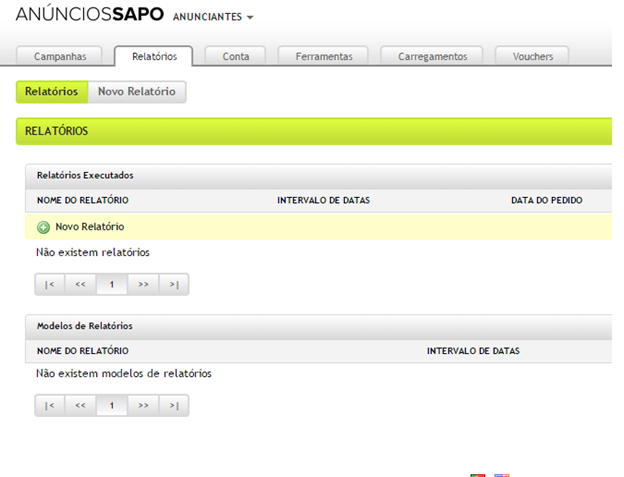Go to next page in Modelos de Relatórios
This screenshot has width=624, height=477.
pos(143,405)
